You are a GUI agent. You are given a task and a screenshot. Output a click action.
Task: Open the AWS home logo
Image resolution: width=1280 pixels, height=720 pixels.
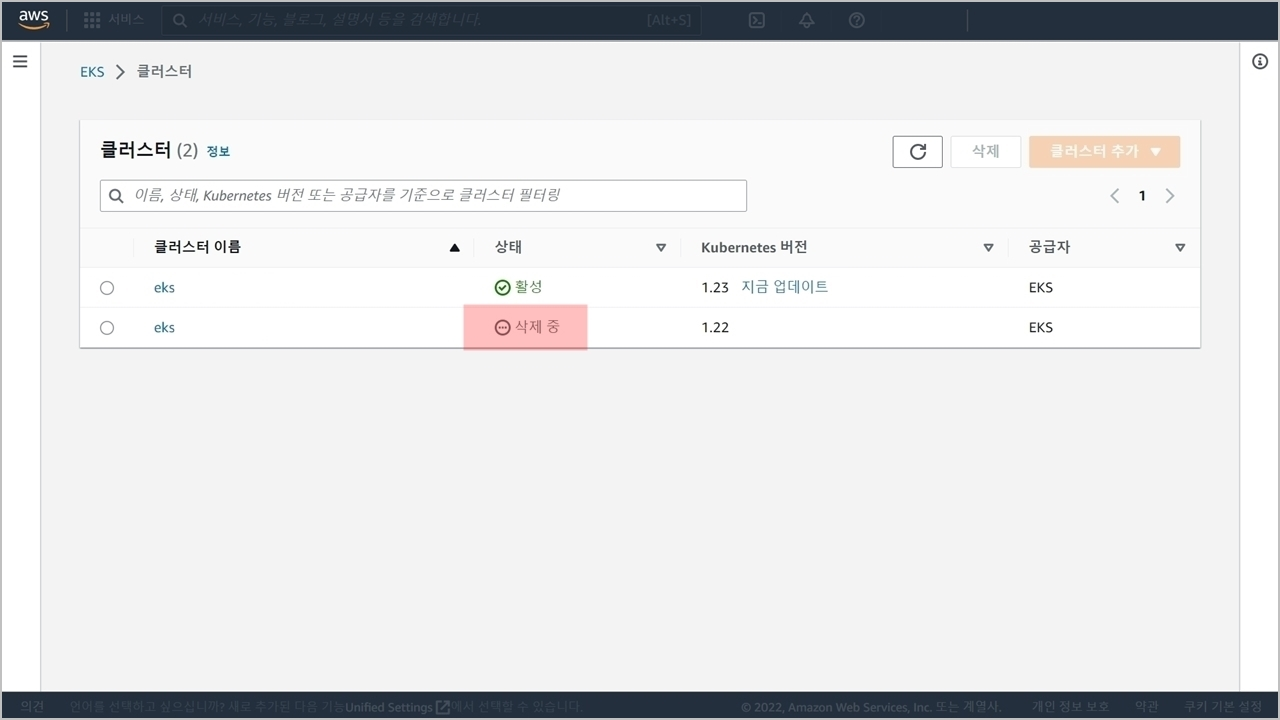[34, 20]
